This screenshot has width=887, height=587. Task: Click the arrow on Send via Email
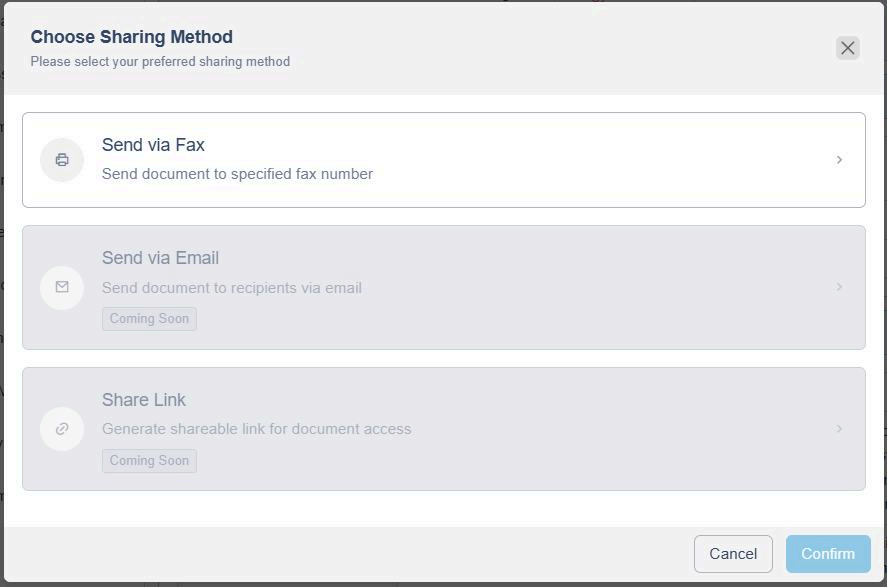(x=839, y=287)
